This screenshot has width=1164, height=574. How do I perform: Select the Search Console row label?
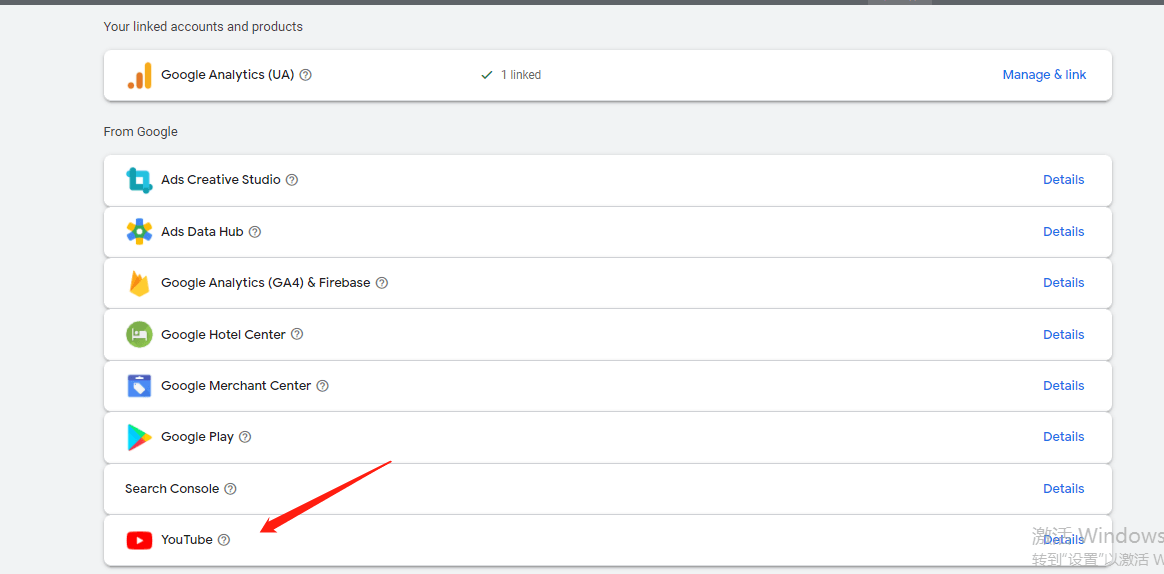[172, 489]
